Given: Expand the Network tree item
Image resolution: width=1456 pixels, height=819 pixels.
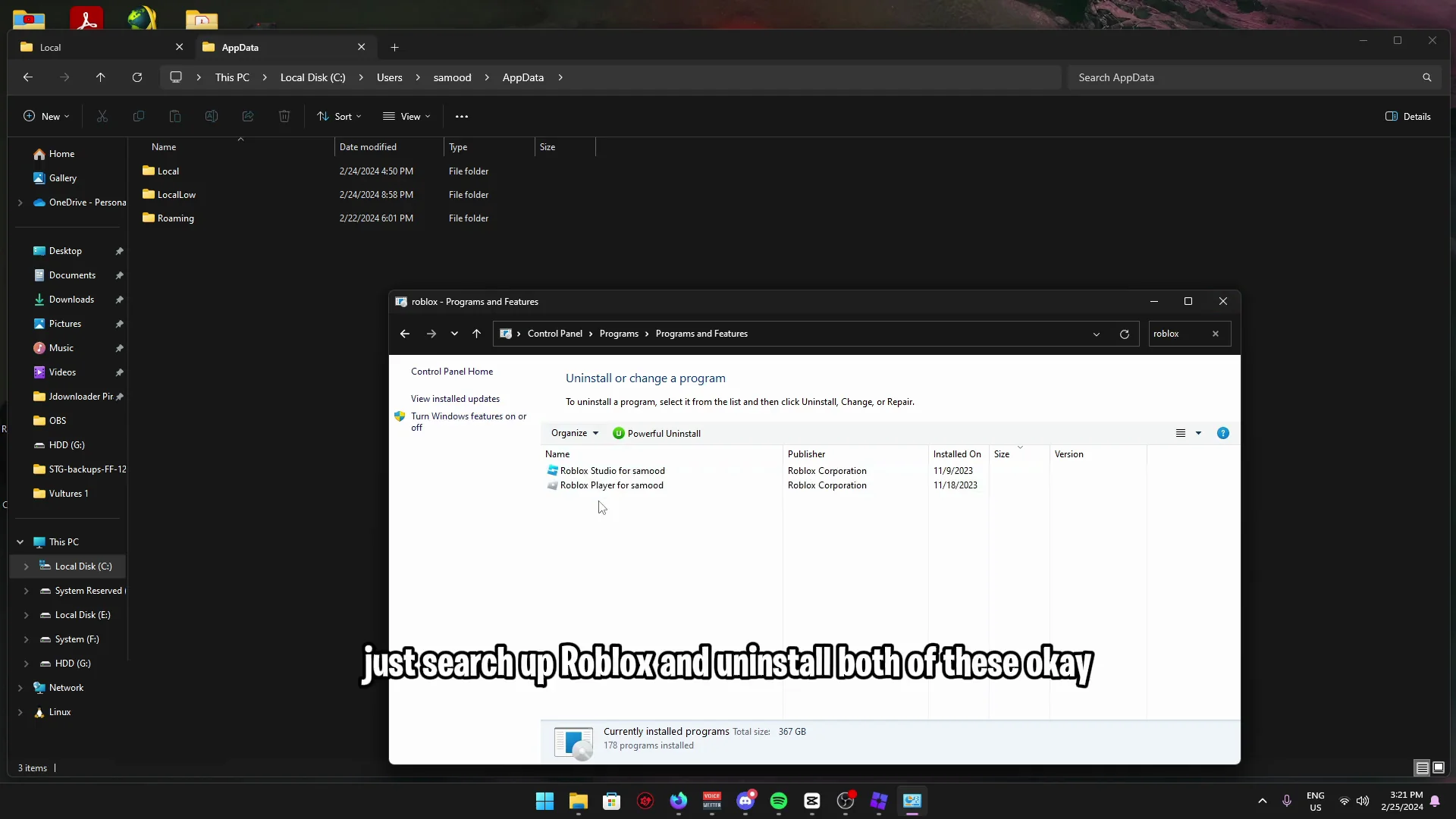Looking at the screenshot, I should 20,688.
